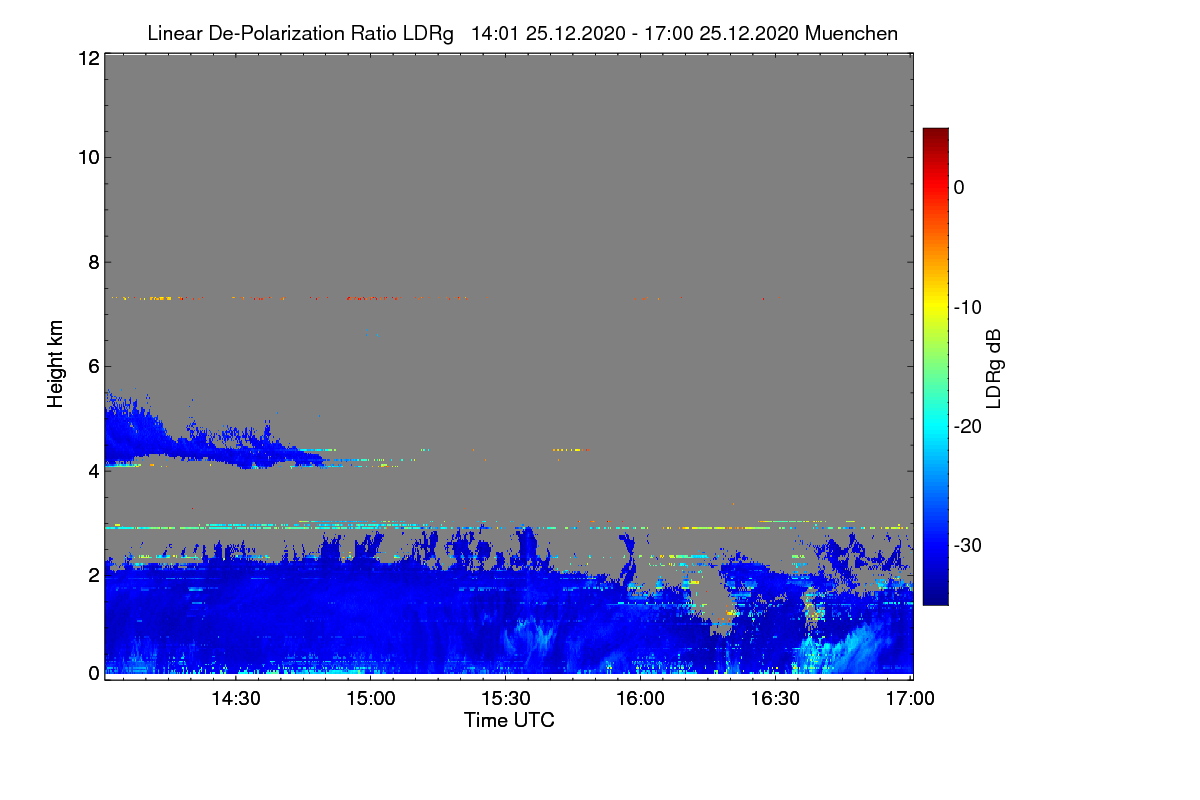
Task: Click the '10' height tick label
Action: coord(88,157)
